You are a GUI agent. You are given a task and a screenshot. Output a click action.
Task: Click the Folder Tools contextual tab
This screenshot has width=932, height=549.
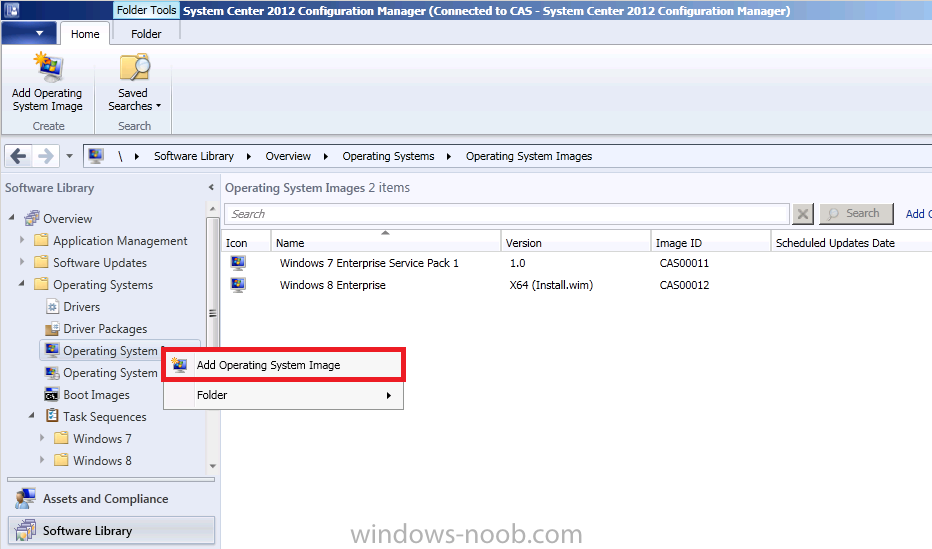click(x=146, y=10)
